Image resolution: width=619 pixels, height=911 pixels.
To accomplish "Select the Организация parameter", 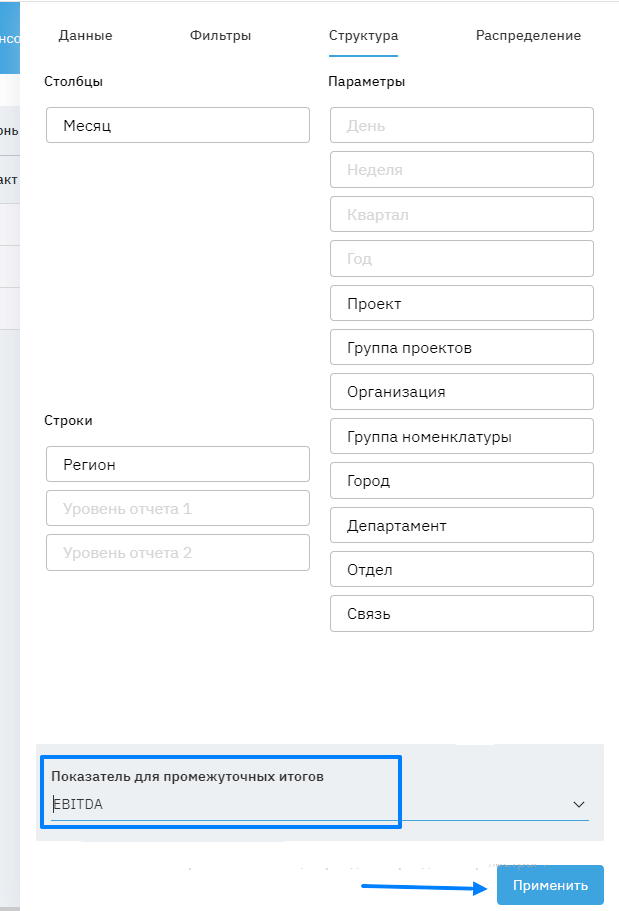I will (x=462, y=392).
